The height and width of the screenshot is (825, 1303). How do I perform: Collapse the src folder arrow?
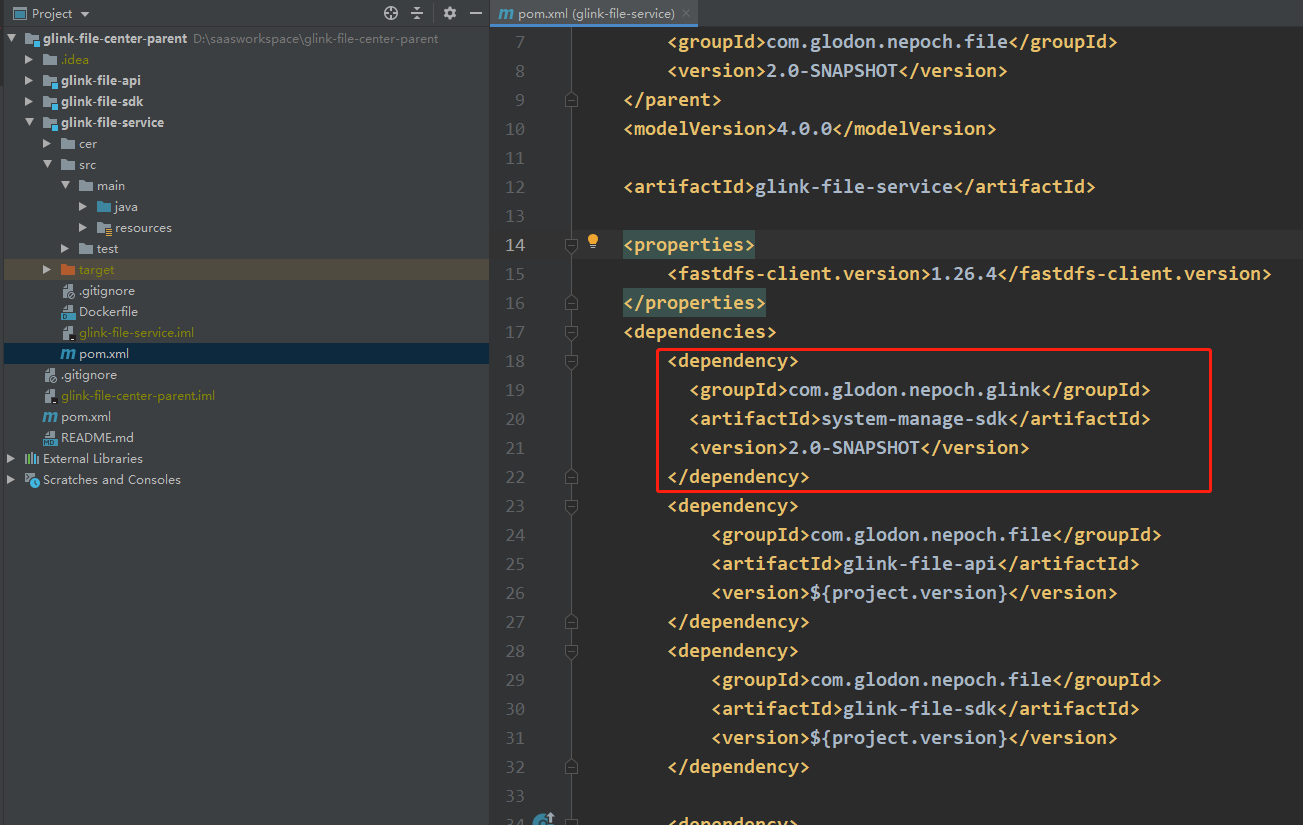48,164
